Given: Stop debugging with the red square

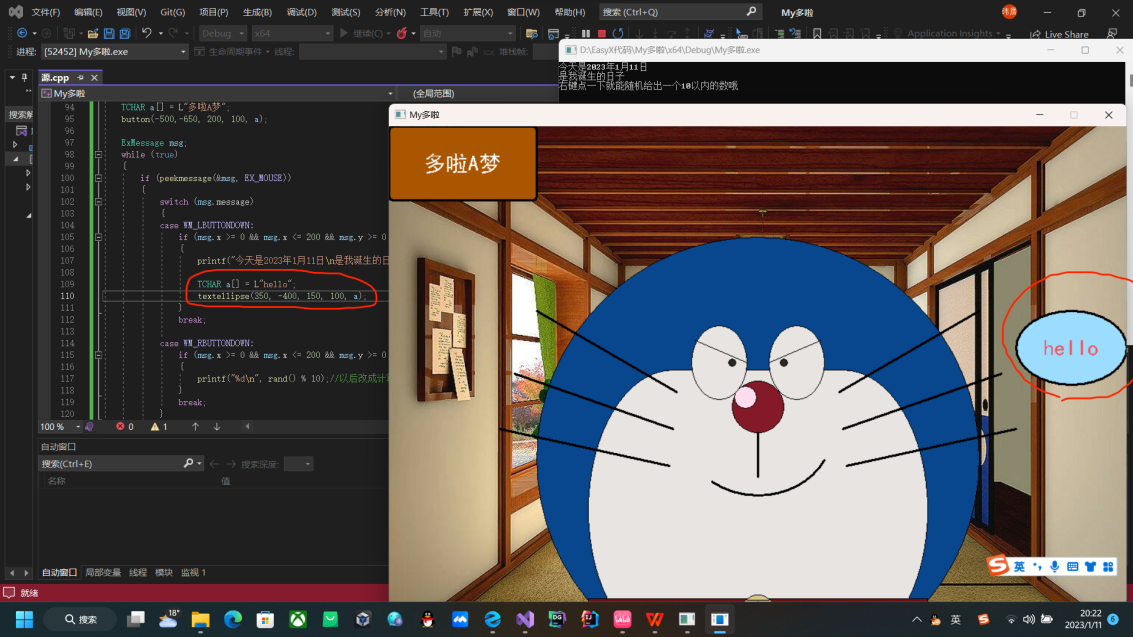Looking at the screenshot, I should click(x=601, y=33).
